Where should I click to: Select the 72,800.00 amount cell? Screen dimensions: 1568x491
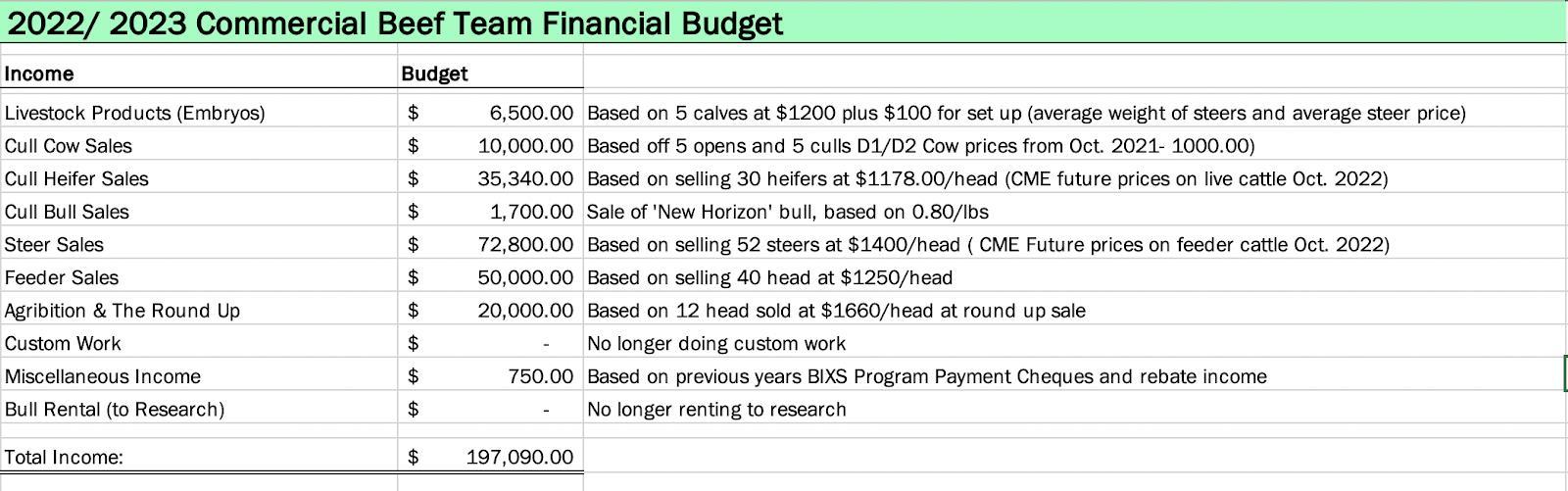tap(524, 245)
